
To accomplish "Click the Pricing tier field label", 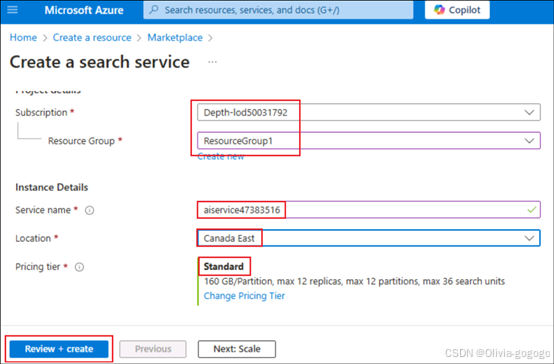I will click(x=37, y=267).
